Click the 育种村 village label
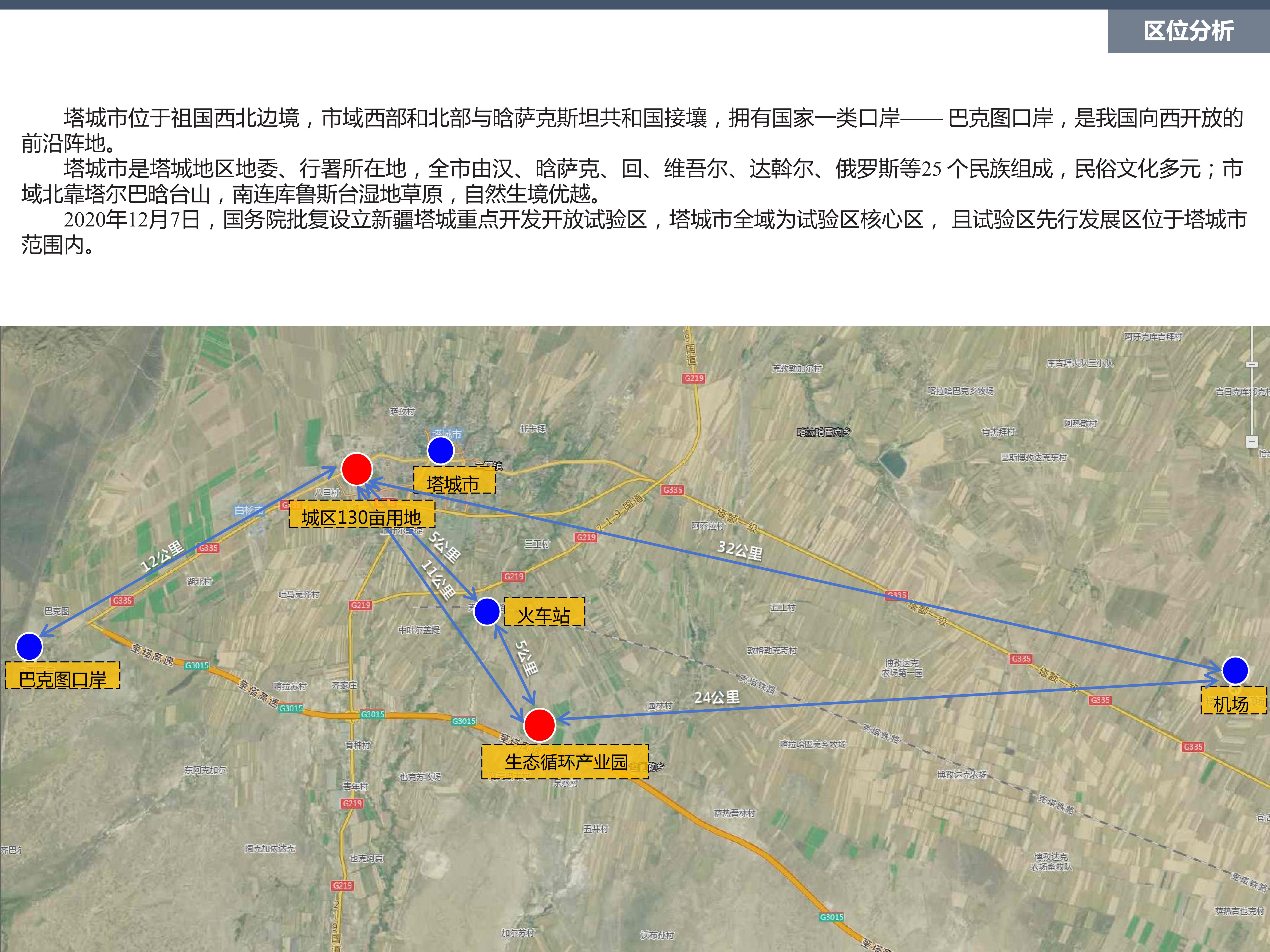This screenshot has width=1270, height=952. [358, 745]
